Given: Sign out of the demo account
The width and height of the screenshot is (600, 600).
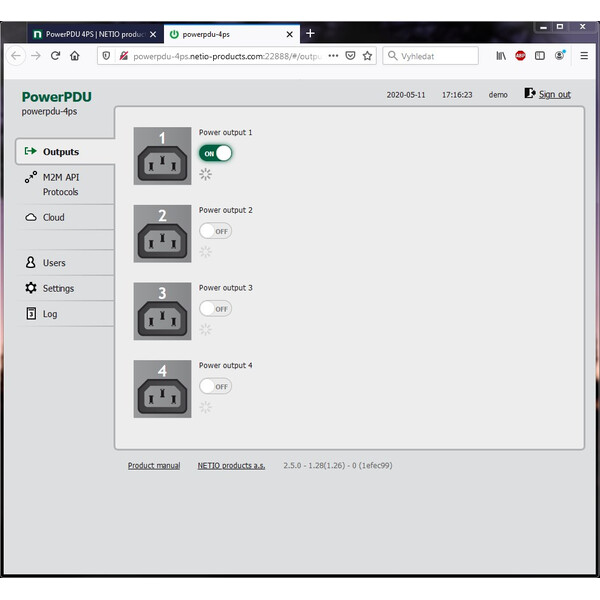Looking at the screenshot, I should [554, 95].
